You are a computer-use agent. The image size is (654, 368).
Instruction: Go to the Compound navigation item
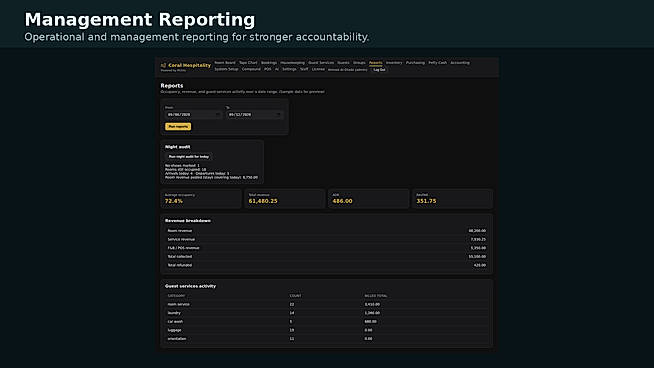251,69
